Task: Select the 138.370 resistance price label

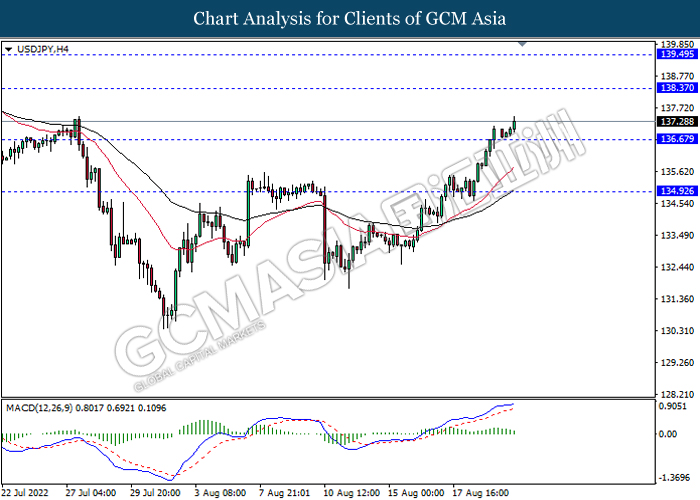Action: [x=677, y=88]
